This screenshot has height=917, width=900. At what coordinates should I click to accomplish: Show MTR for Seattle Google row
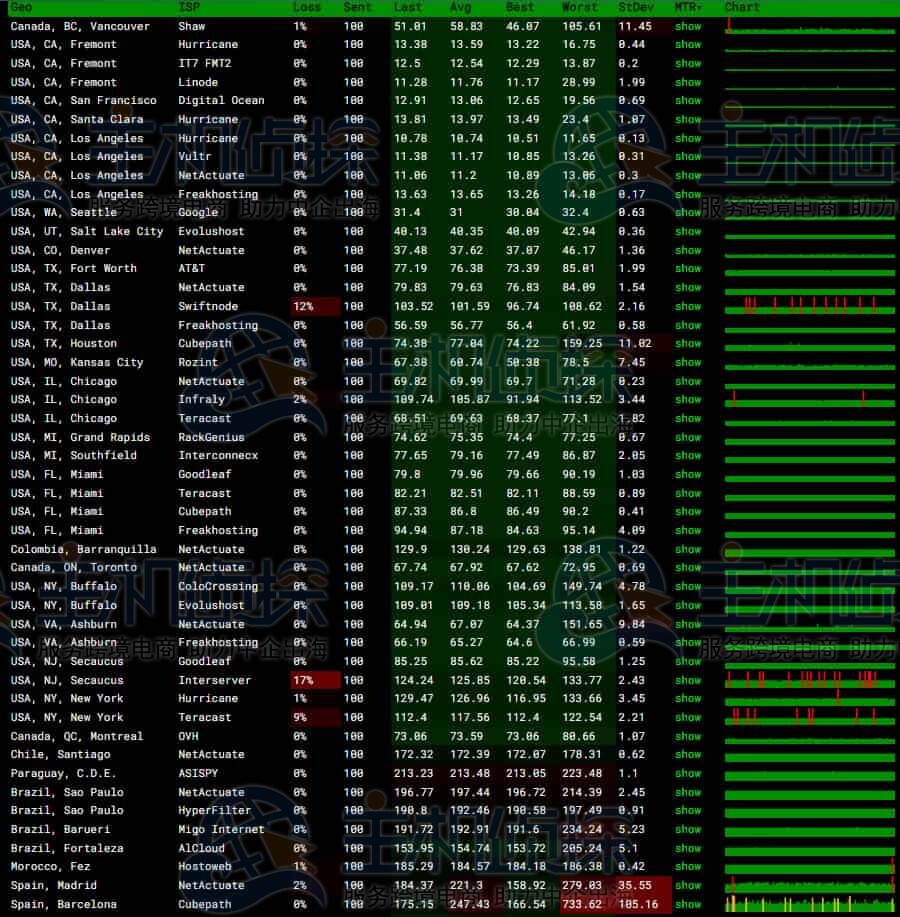(x=688, y=212)
